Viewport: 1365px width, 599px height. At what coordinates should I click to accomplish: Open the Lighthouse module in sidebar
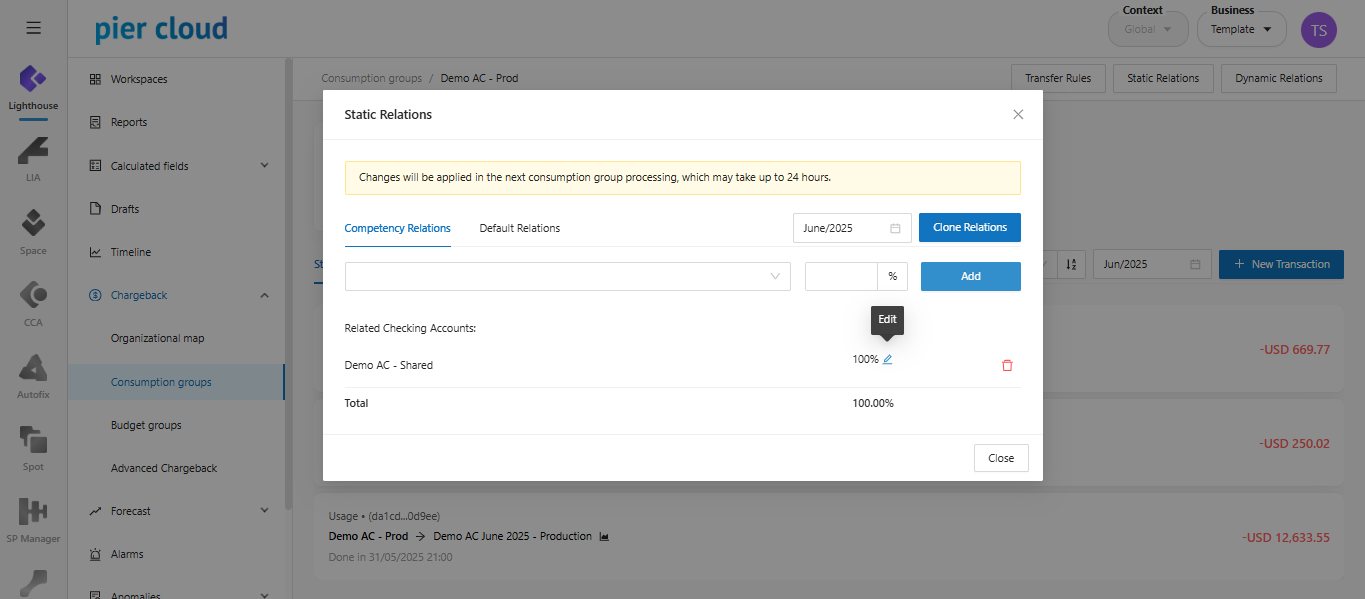(33, 86)
